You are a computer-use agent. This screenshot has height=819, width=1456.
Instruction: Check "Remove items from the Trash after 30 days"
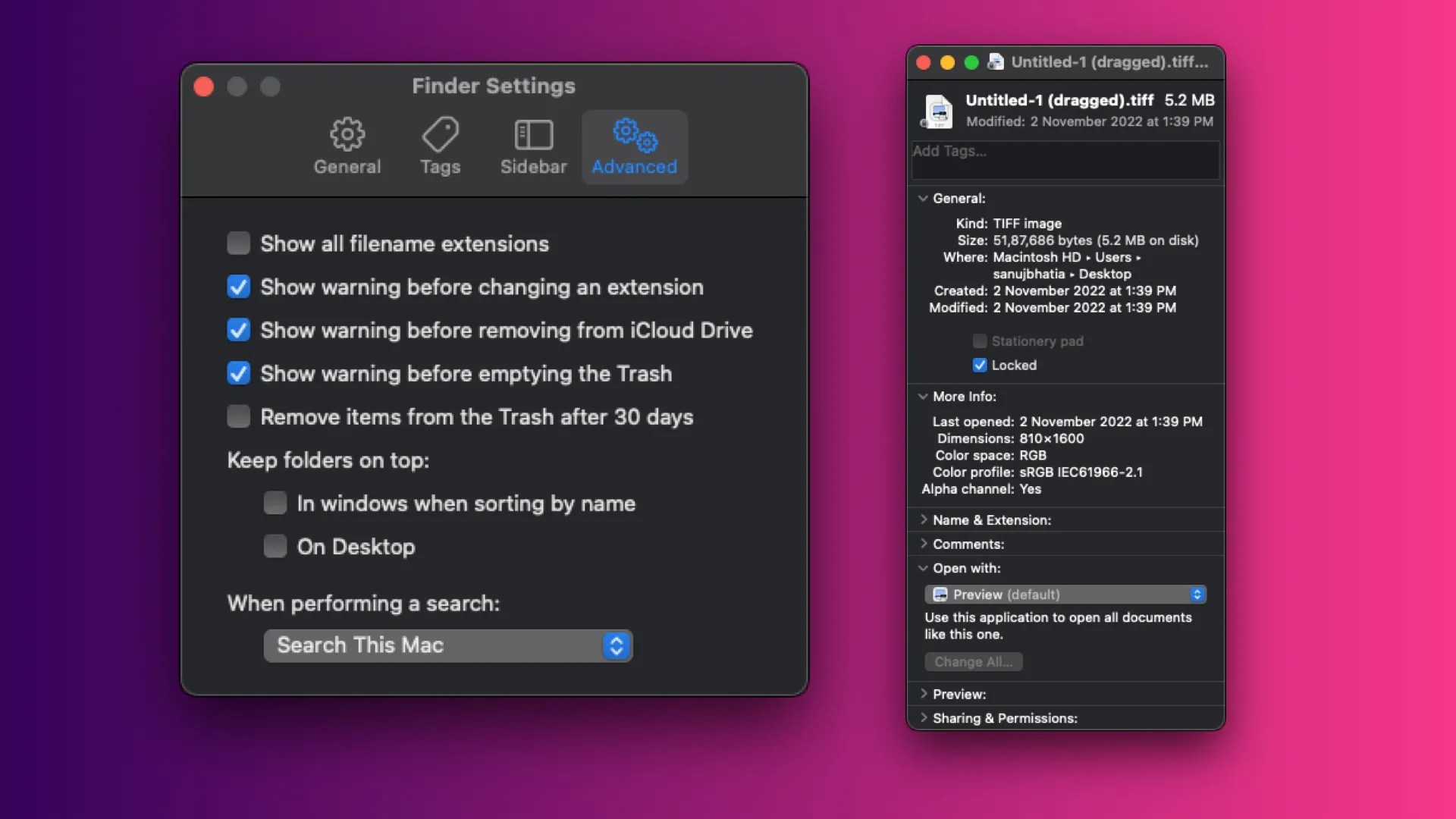click(x=238, y=416)
